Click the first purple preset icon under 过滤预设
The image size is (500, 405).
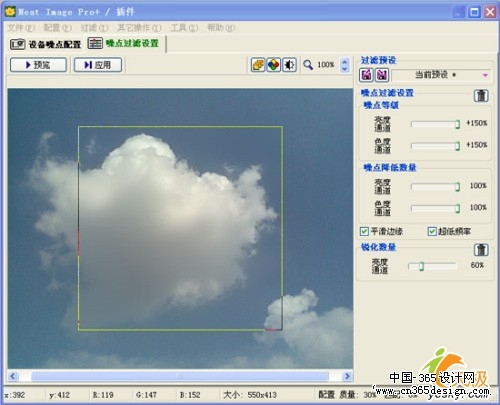pyautogui.click(x=366, y=75)
